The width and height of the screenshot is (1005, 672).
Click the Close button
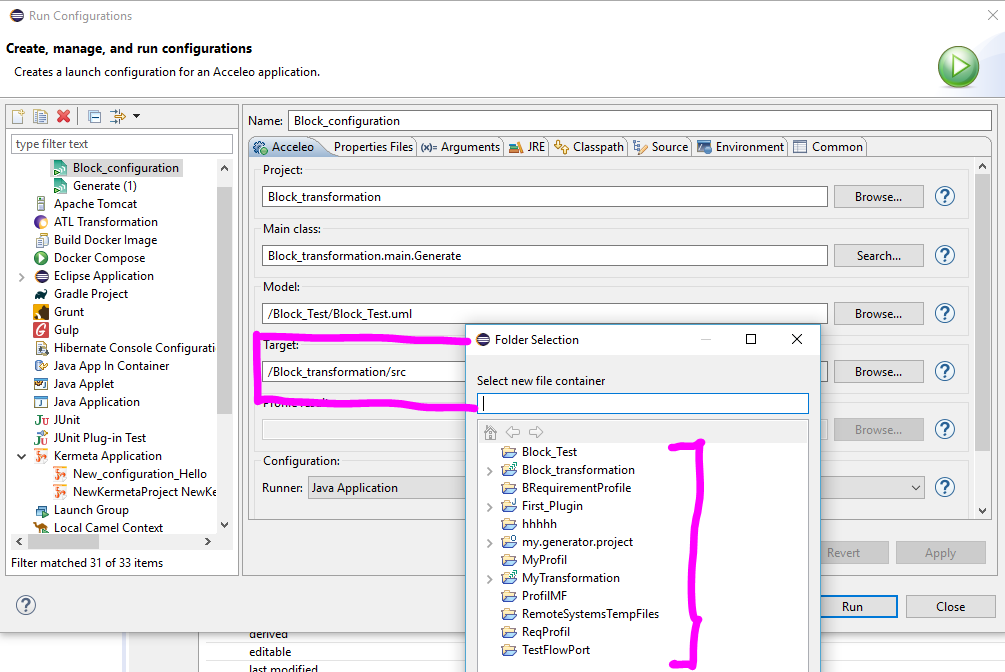(x=951, y=607)
